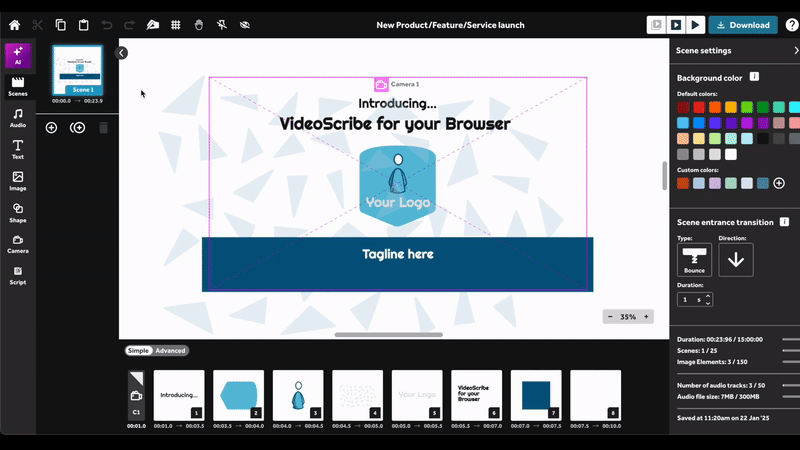Select the C1 camera timeline item

[x=136, y=395]
